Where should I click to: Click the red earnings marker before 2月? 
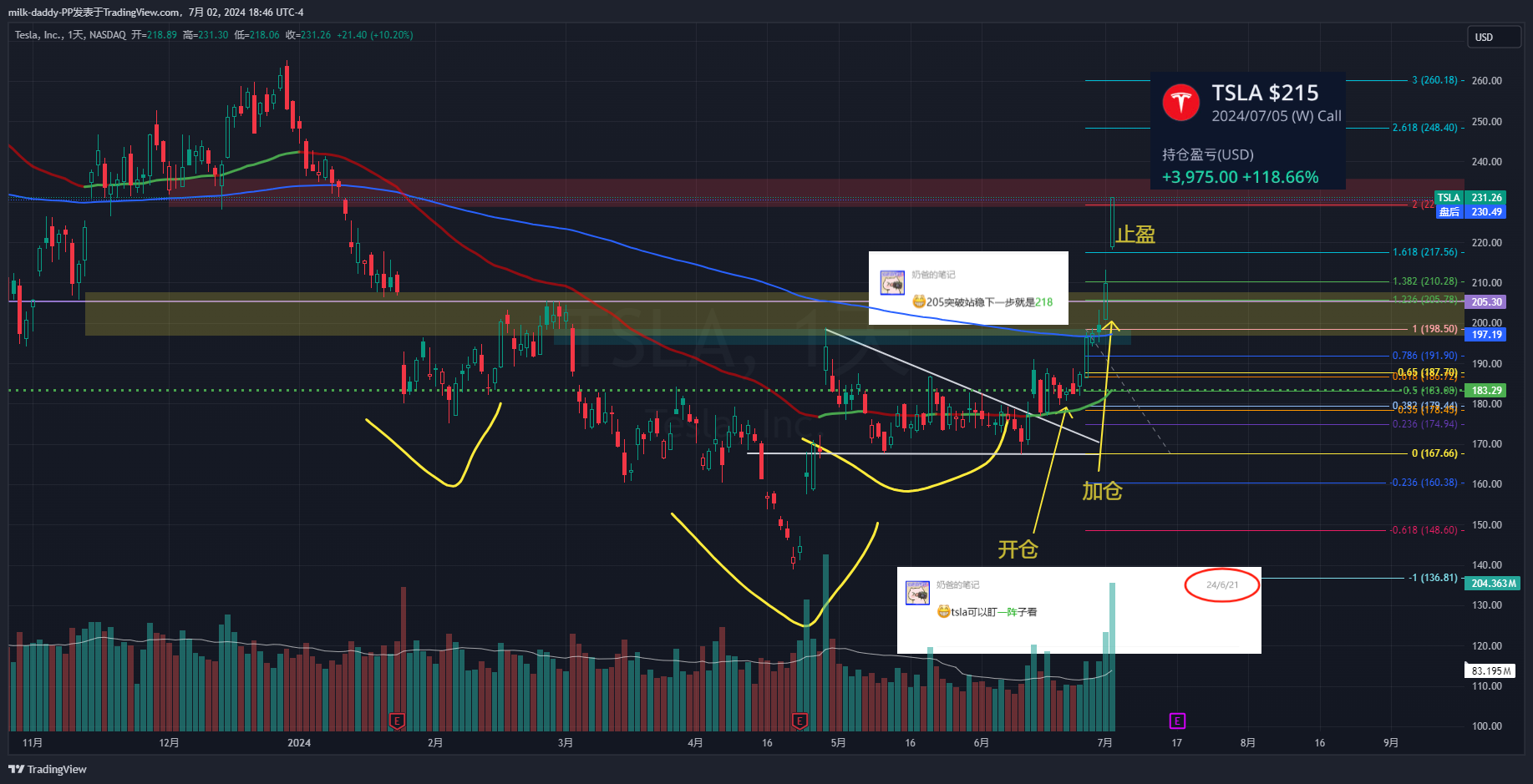point(397,721)
